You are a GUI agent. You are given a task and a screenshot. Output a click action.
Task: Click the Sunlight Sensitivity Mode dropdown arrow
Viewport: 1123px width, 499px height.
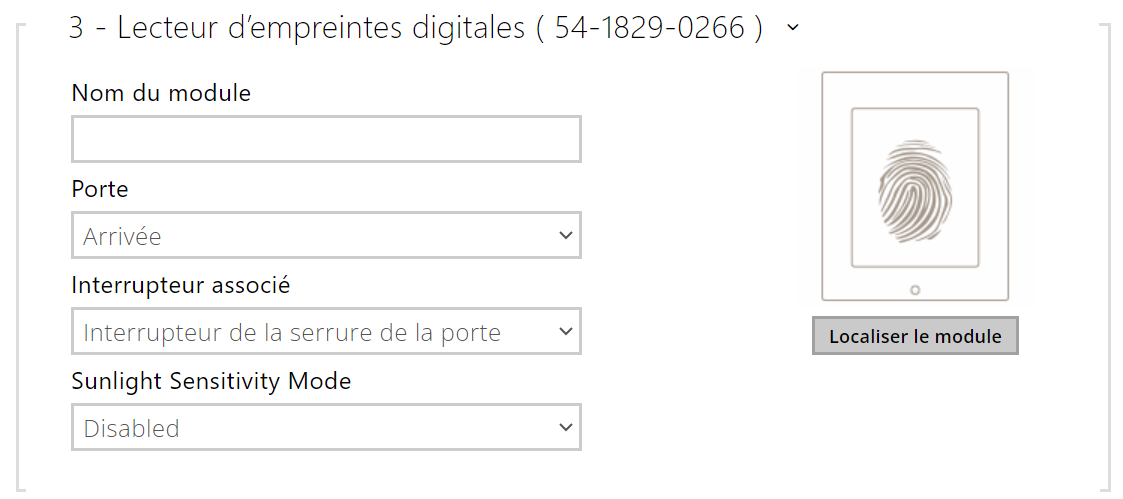(566, 428)
